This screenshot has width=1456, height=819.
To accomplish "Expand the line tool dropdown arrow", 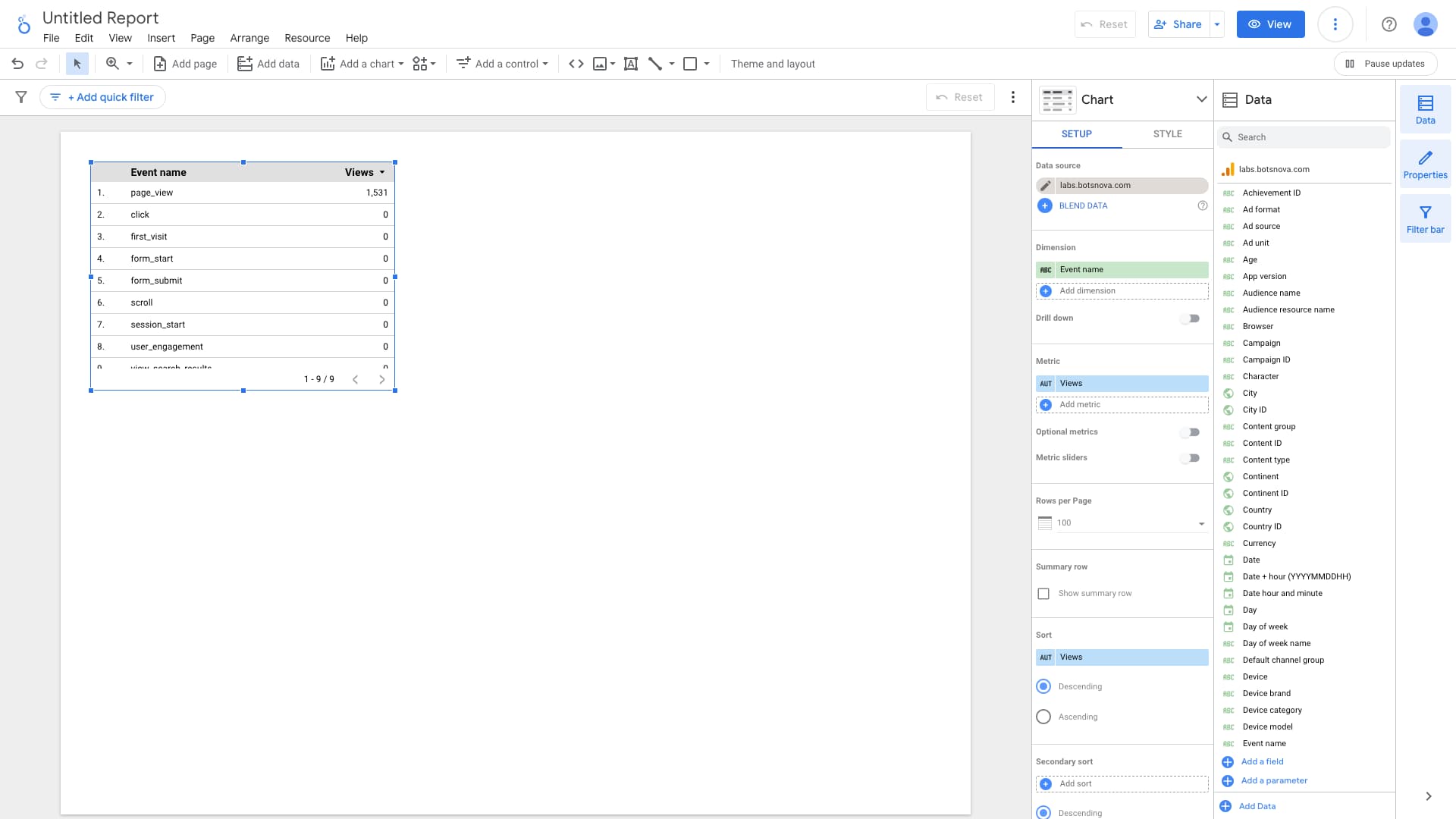I will click(672, 64).
